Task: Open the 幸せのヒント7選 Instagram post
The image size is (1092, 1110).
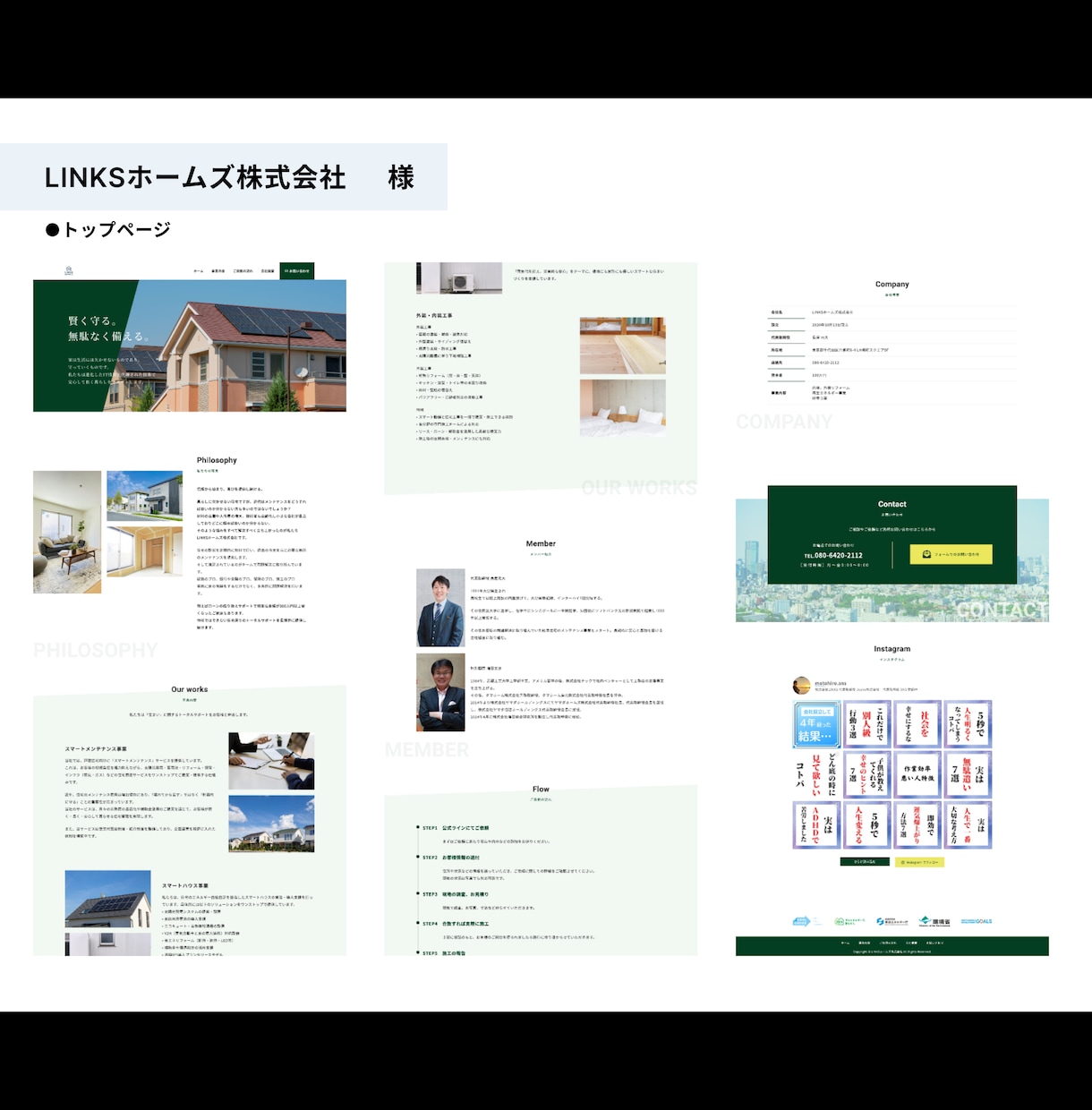Action: pyautogui.click(x=867, y=774)
